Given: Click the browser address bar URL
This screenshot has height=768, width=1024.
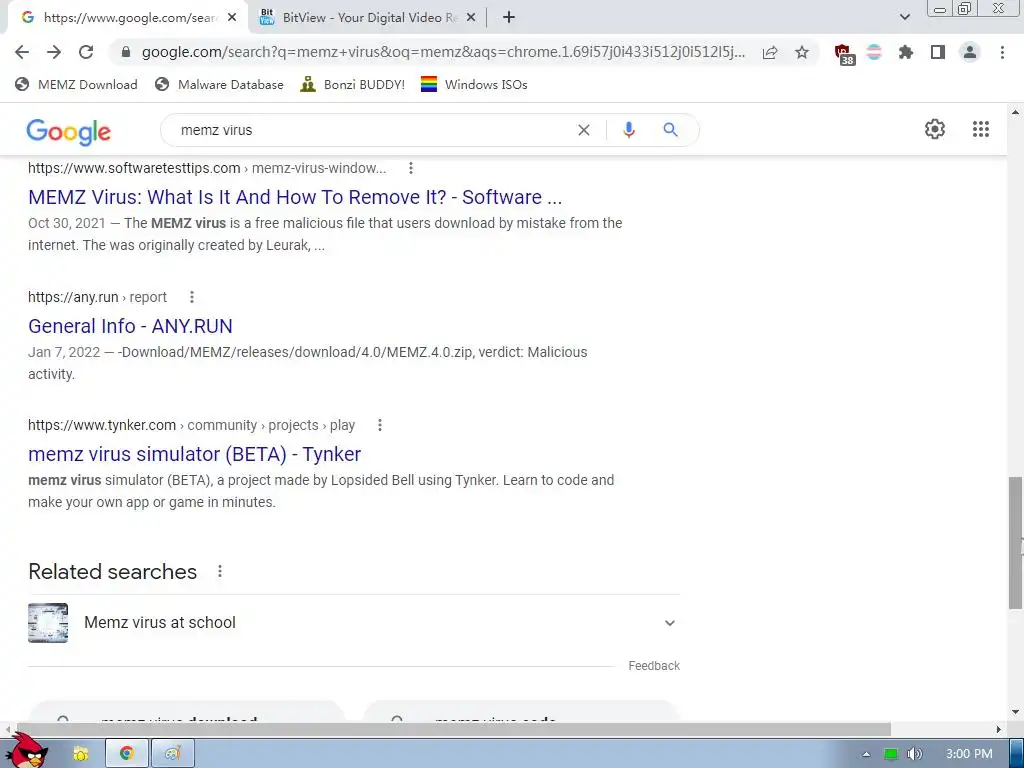Looking at the screenshot, I should tap(443, 52).
